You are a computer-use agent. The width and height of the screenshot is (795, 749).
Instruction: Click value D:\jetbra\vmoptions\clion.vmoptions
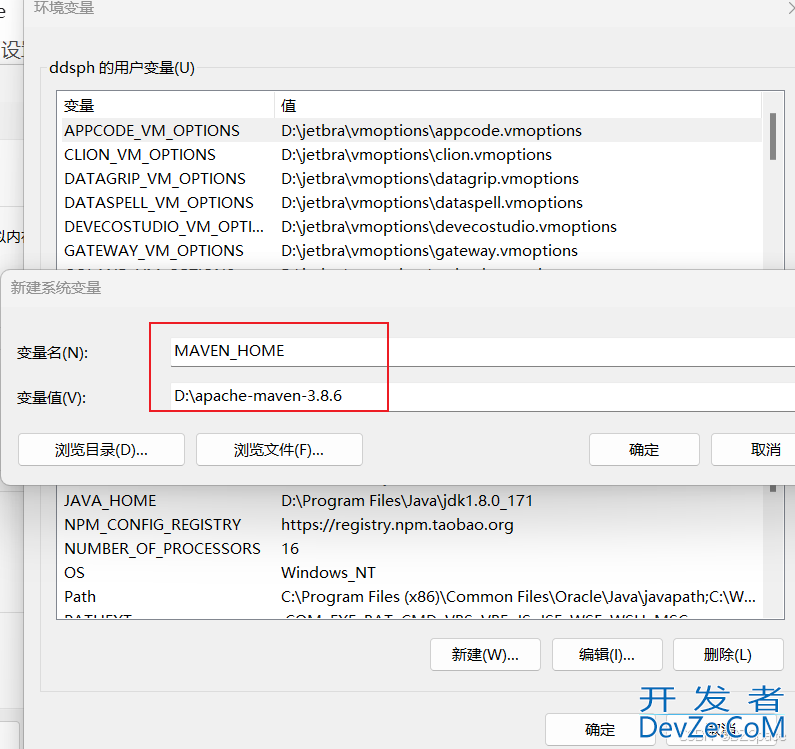[x=416, y=155]
